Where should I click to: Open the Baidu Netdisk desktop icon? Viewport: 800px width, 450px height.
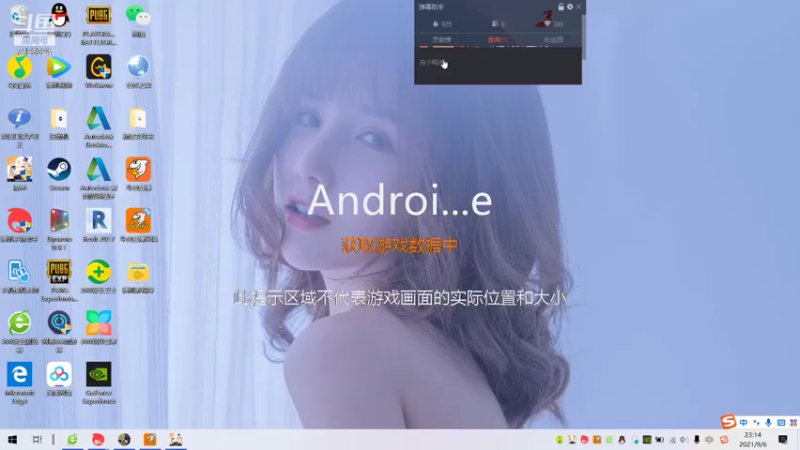59,374
